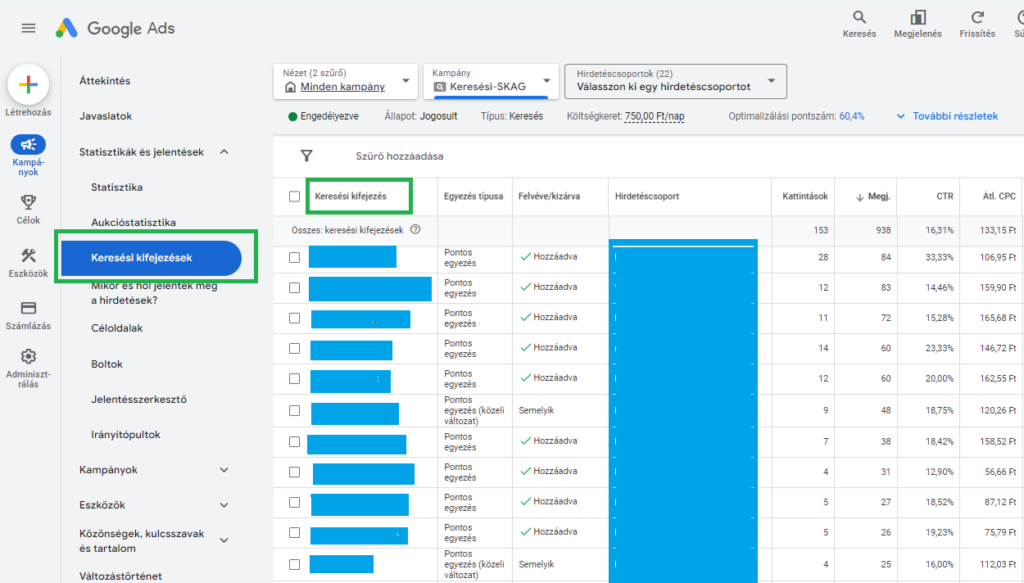The width and height of the screenshot is (1024, 583).
Task: Expand the Hirdetéscsoportok selector dropdown
Action: tap(675, 81)
